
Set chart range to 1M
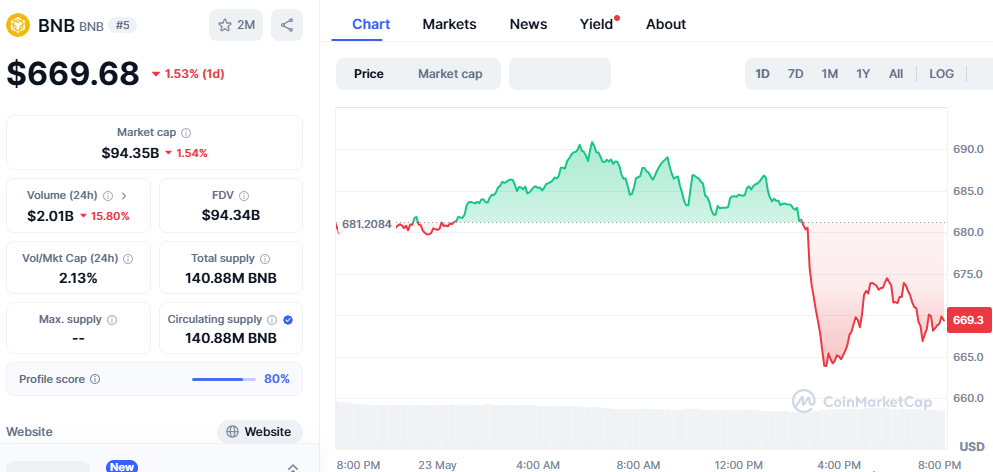(x=830, y=74)
